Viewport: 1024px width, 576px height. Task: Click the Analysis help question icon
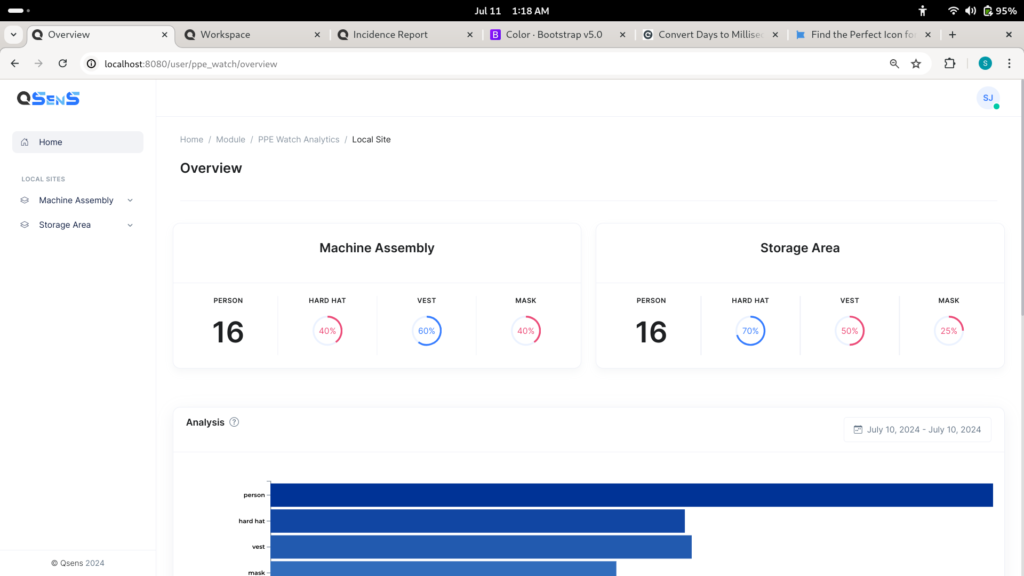234,423
